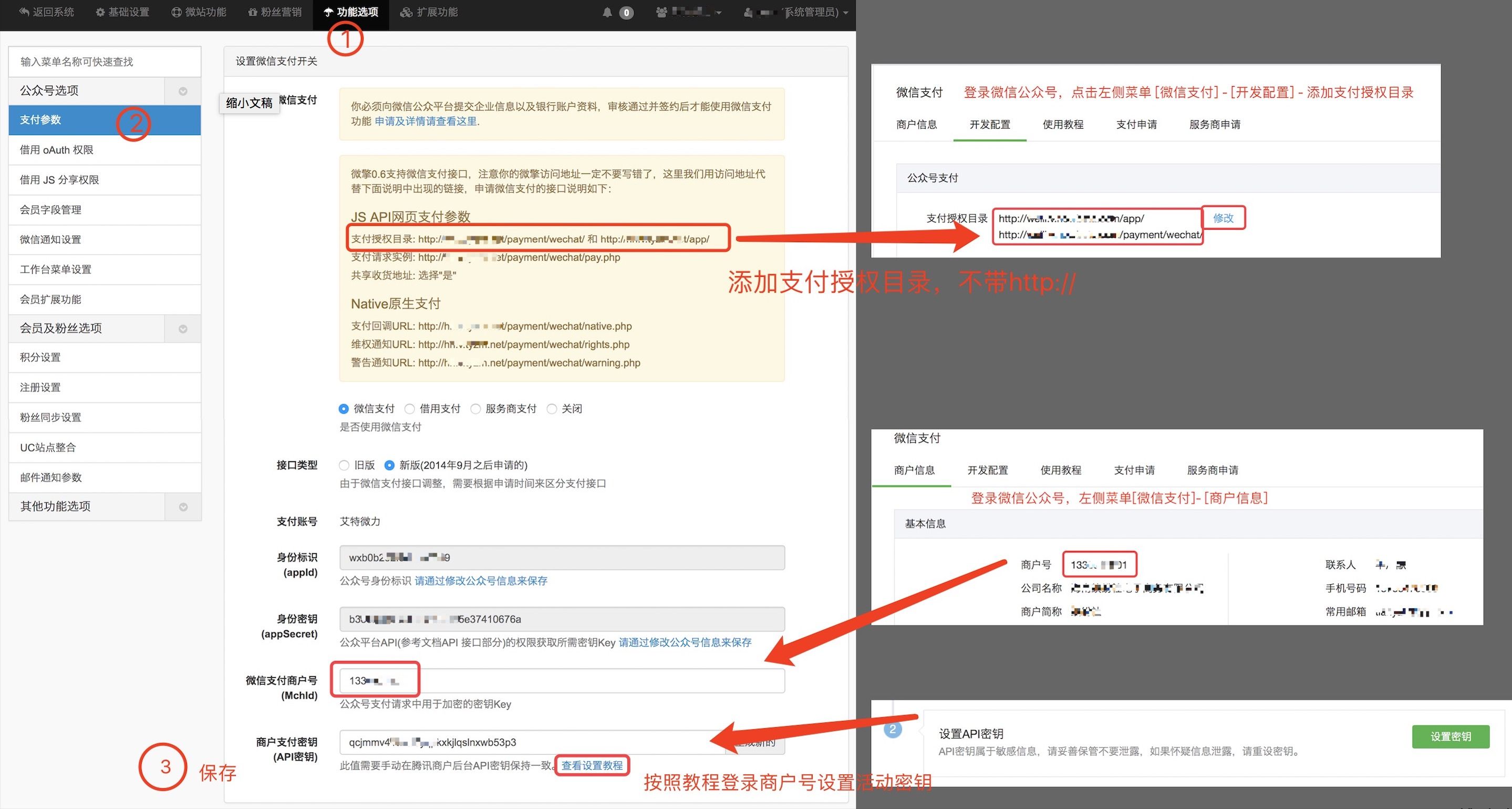
Task: Click the 扩展功能 puzzle icon
Action: tap(406, 12)
